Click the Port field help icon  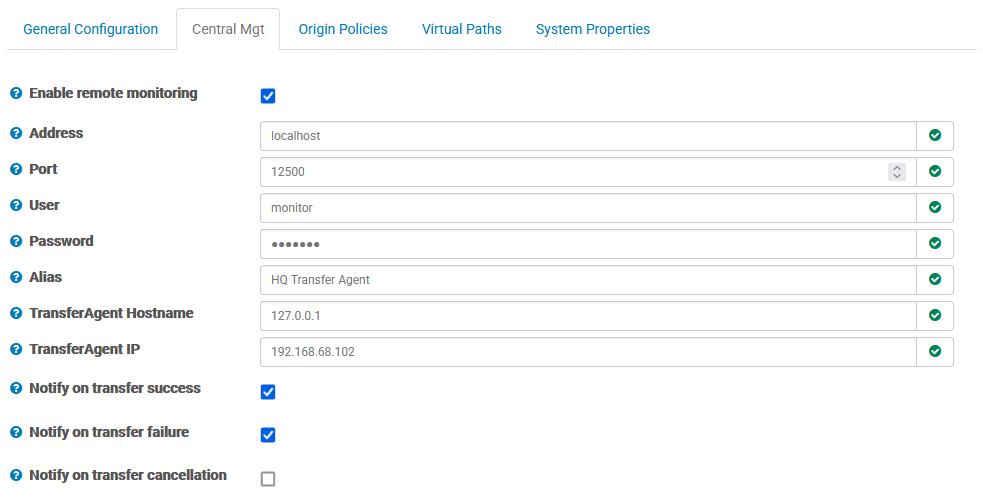tap(16, 170)
